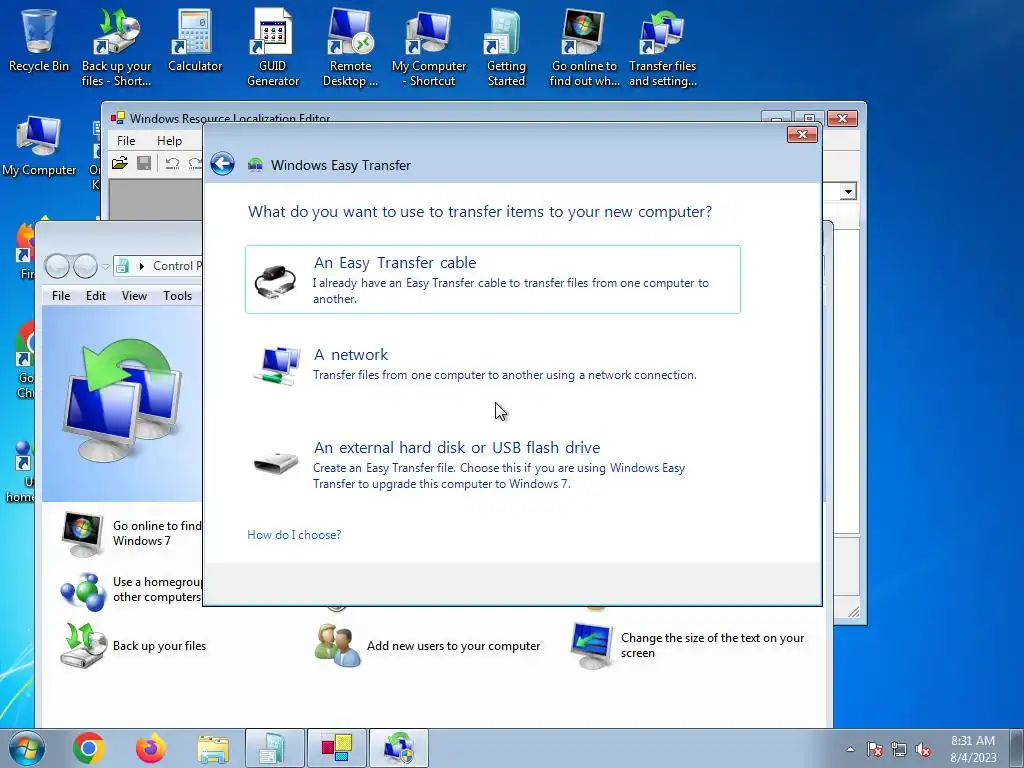The width and height of the screenshot is (1024, 768).
Task: Click Use a homegroup item in Getting Started
Action: click(x=132, y=590)
